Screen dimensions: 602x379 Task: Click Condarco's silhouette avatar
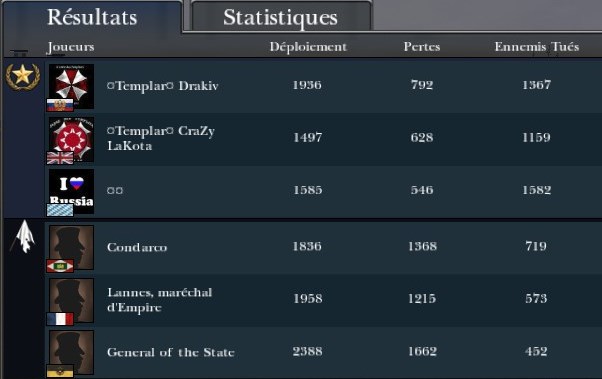(x=71, y=247)
